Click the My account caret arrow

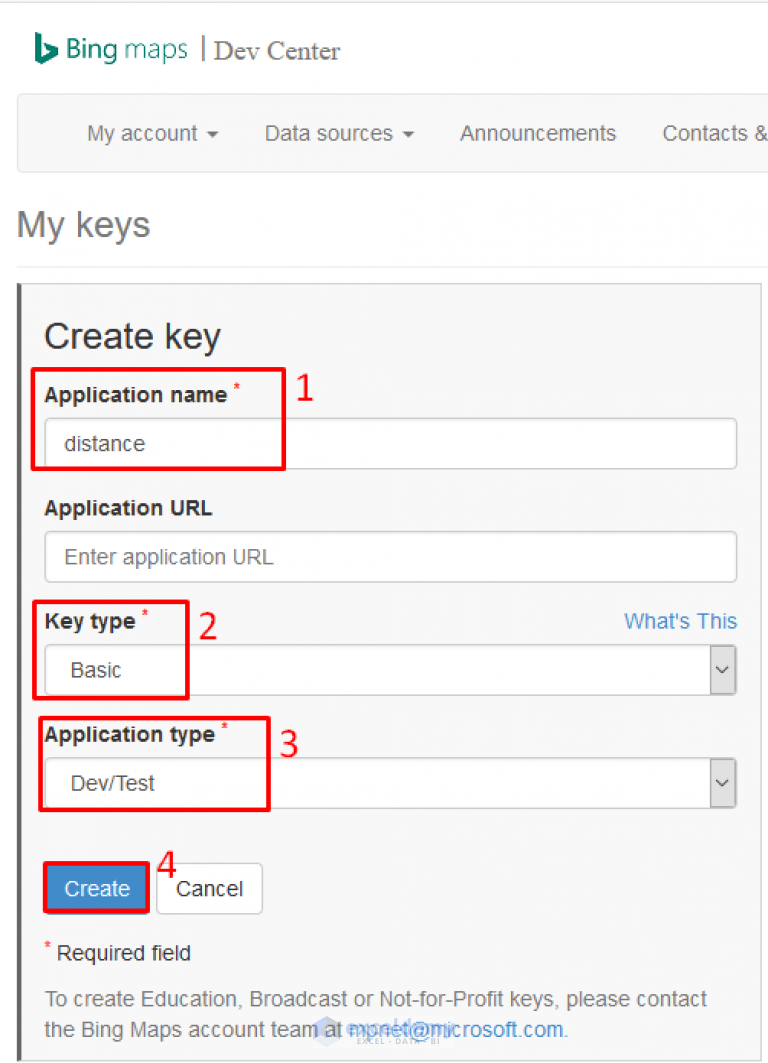click(x=212, y=135)
